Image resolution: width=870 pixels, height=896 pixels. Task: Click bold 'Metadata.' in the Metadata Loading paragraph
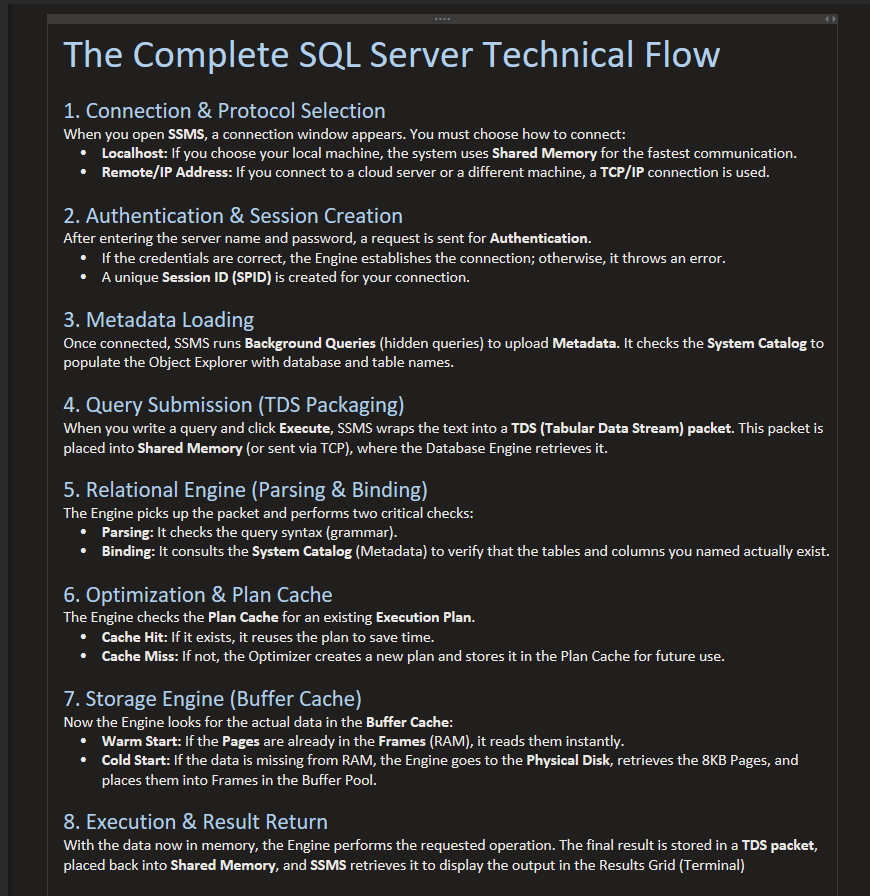pos(585,343)
